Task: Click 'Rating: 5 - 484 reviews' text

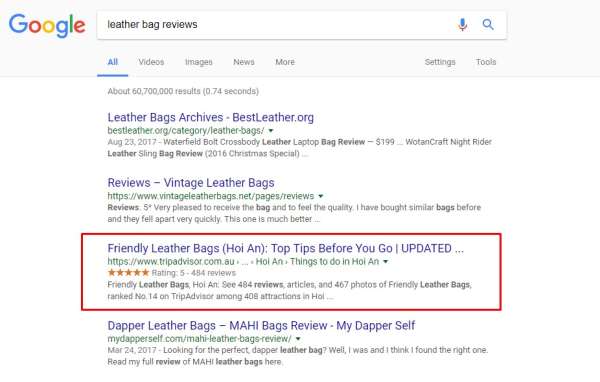Action: coord(194,273)
